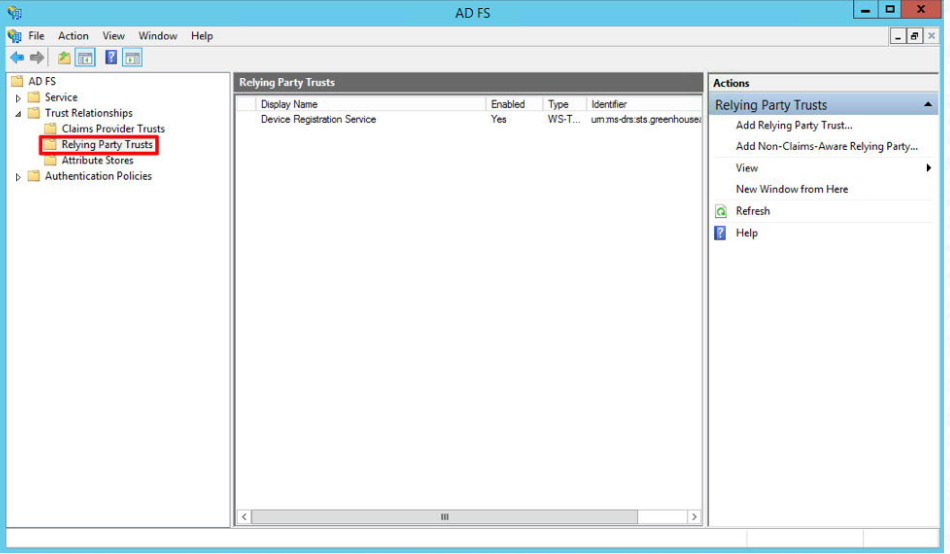Expand the Authentication Policies tree node
Image resolution: width=950 pixels, height=554 pixels.
pos(18,176)
